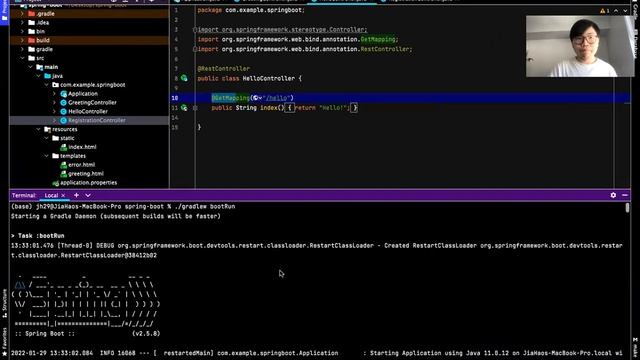Go to previous highlighted error arrow

(x=616, y=11)
